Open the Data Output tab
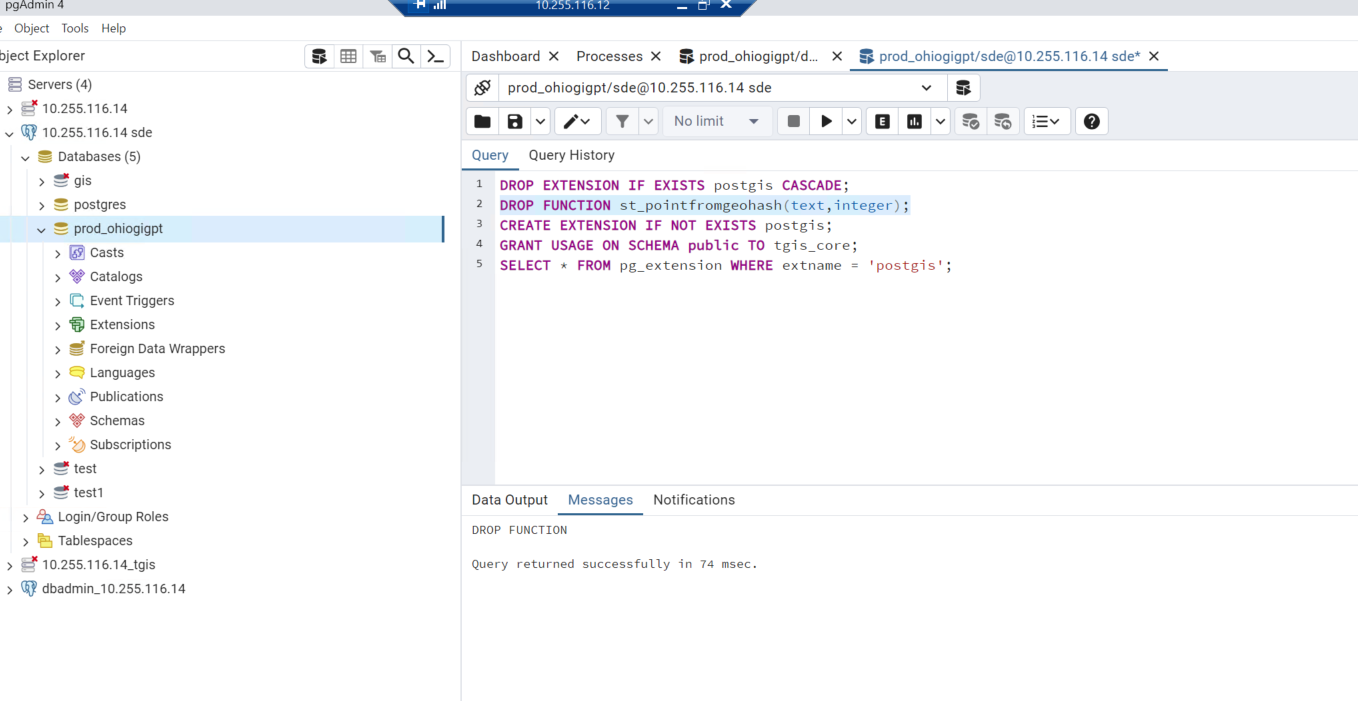The image size is (1358, 701). click(509, 500)
